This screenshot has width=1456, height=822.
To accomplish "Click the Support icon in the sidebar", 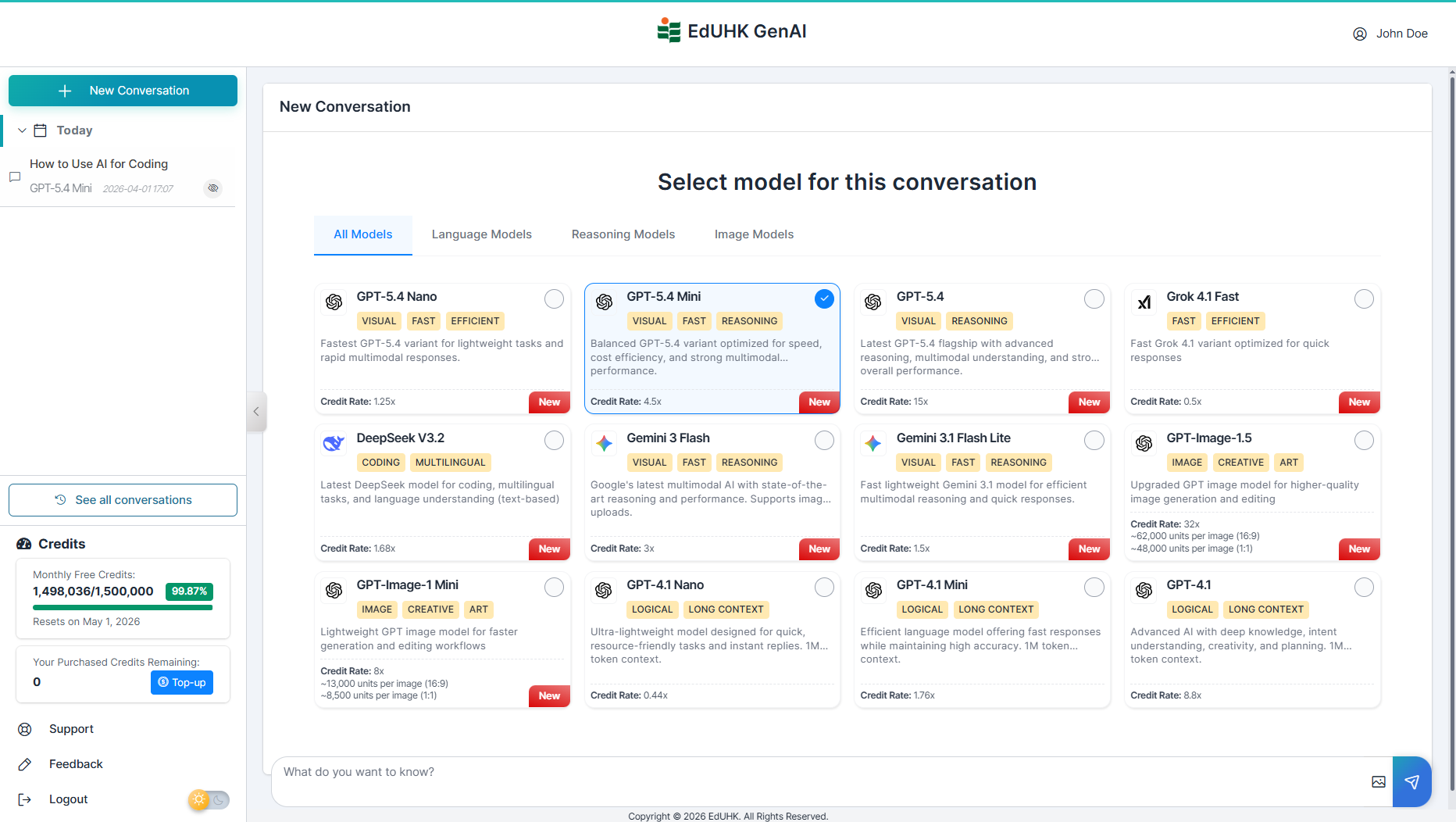I will coord(24,729).
